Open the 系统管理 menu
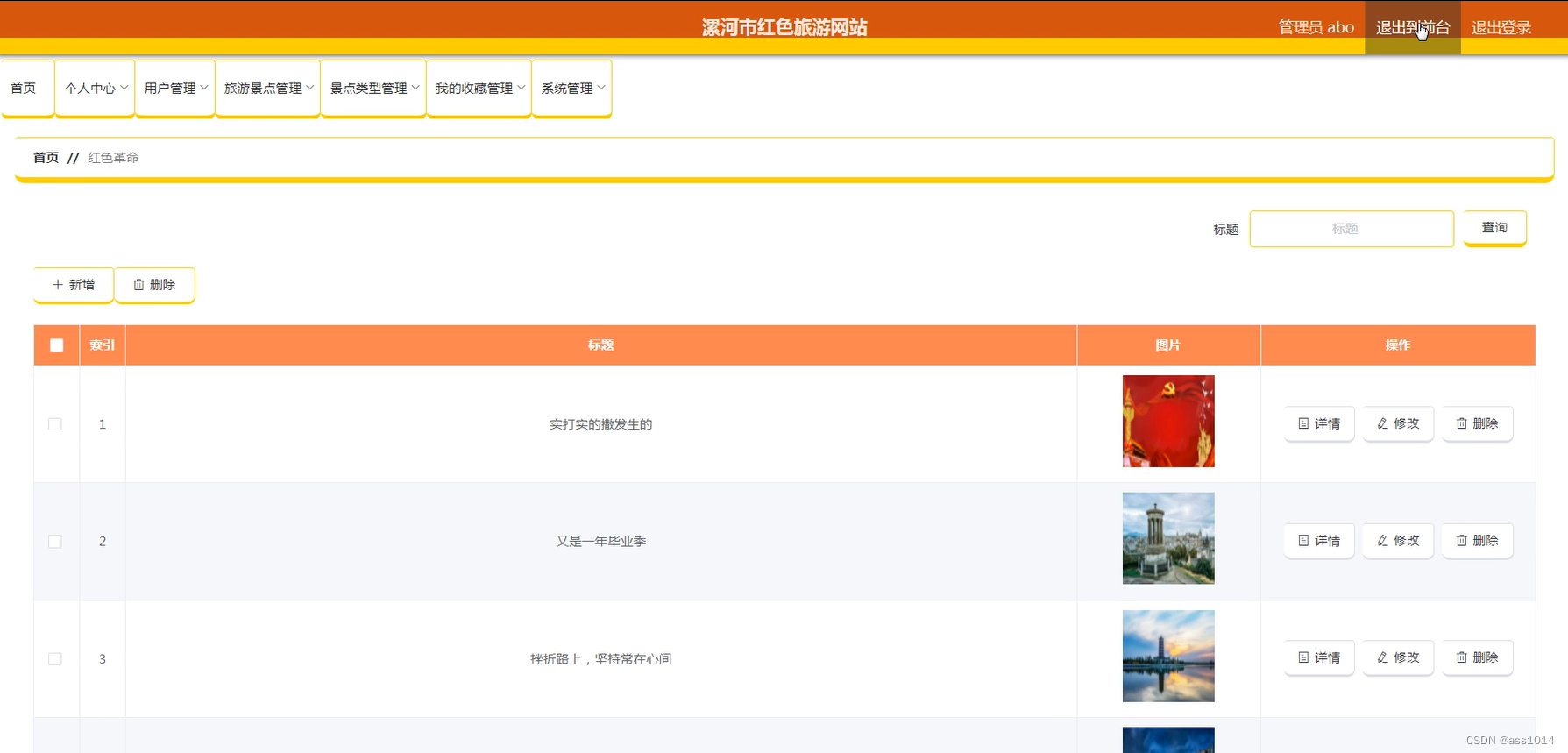Screen dimensions: 1568x753 tap(571, 89)
